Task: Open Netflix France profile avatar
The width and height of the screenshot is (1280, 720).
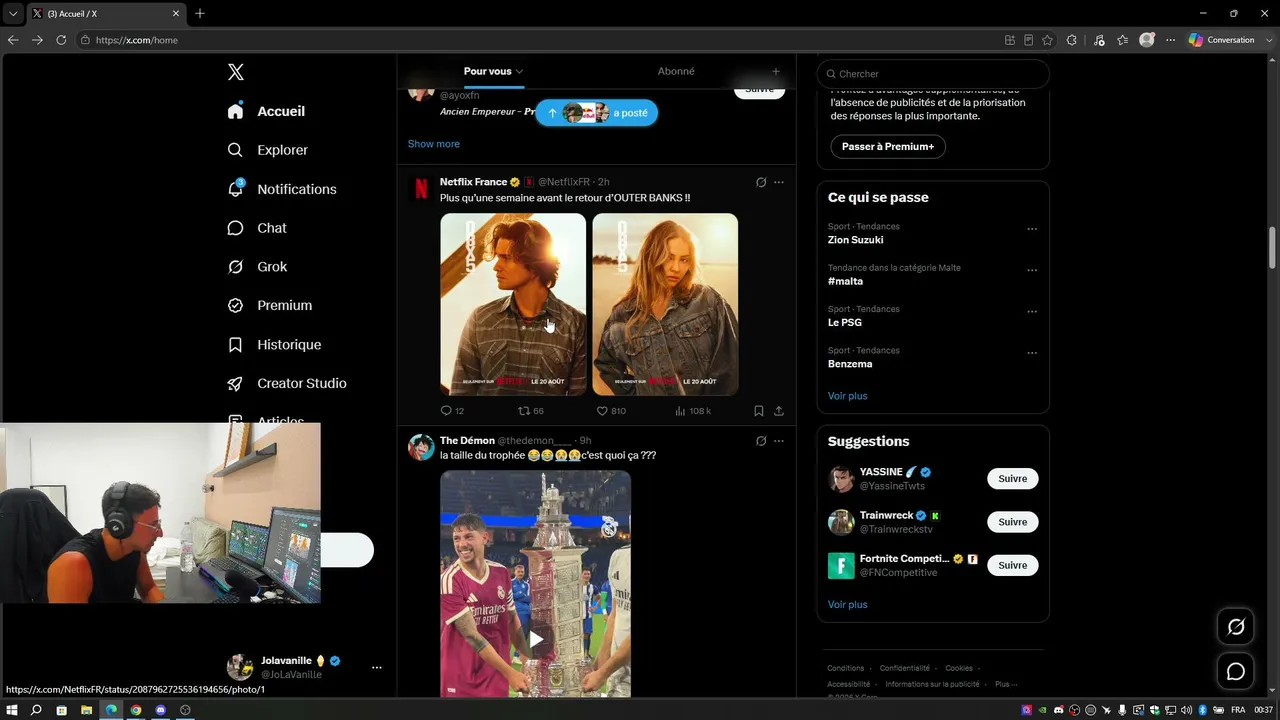Action: [421, 189]
